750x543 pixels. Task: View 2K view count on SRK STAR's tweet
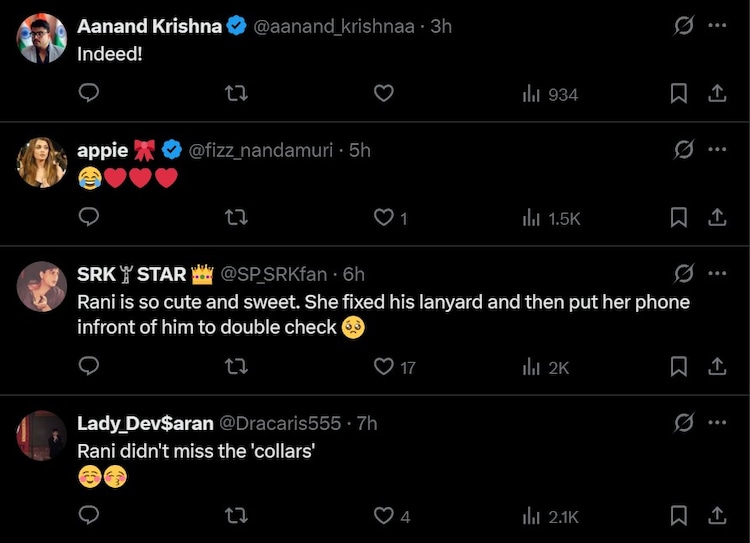click(x=547, y=368)
